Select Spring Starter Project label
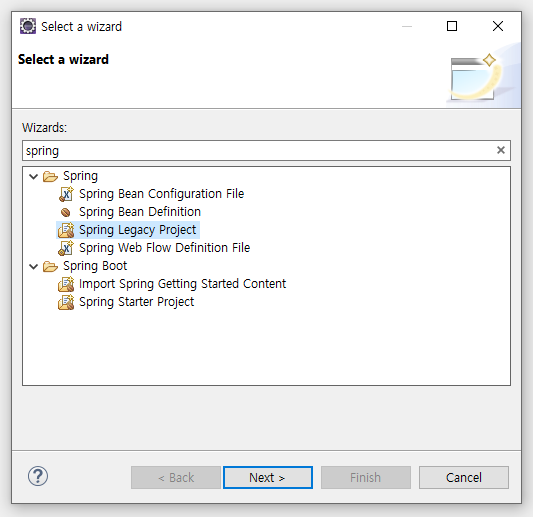 pyautogui.click(x=137, y=302)
